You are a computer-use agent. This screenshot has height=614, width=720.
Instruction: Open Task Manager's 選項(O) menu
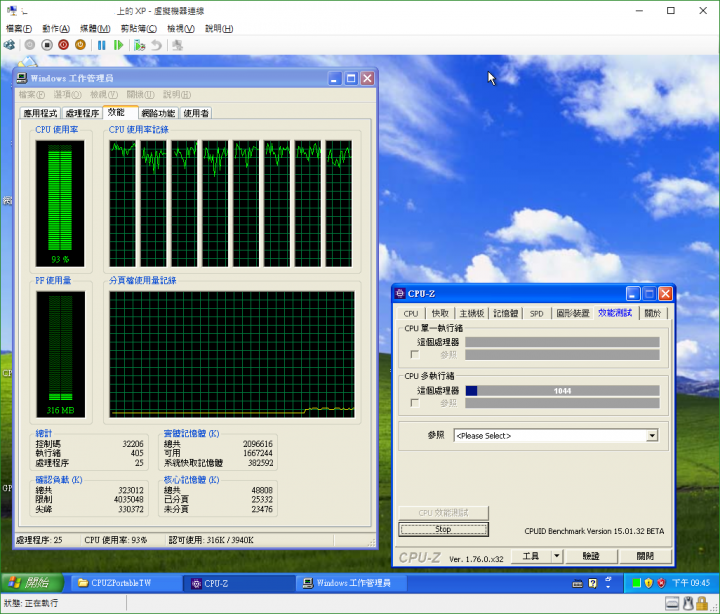[68, 95]
